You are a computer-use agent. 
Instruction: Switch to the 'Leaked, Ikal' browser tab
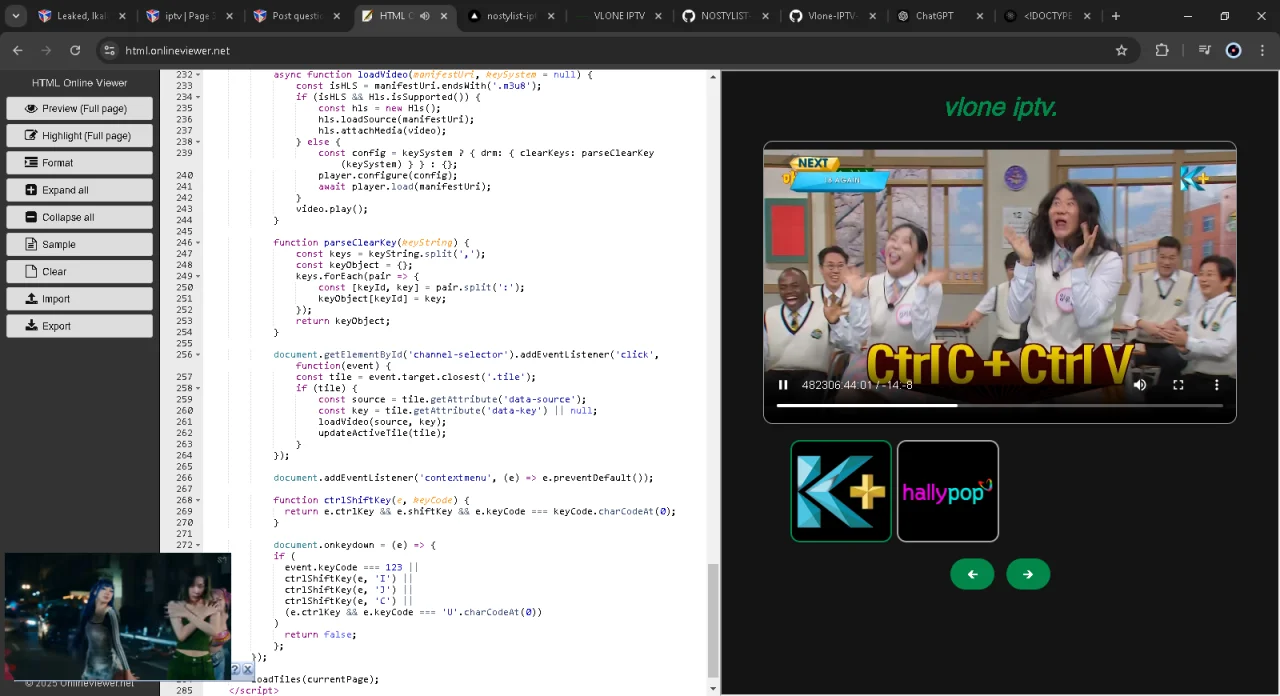pos(82,16)
